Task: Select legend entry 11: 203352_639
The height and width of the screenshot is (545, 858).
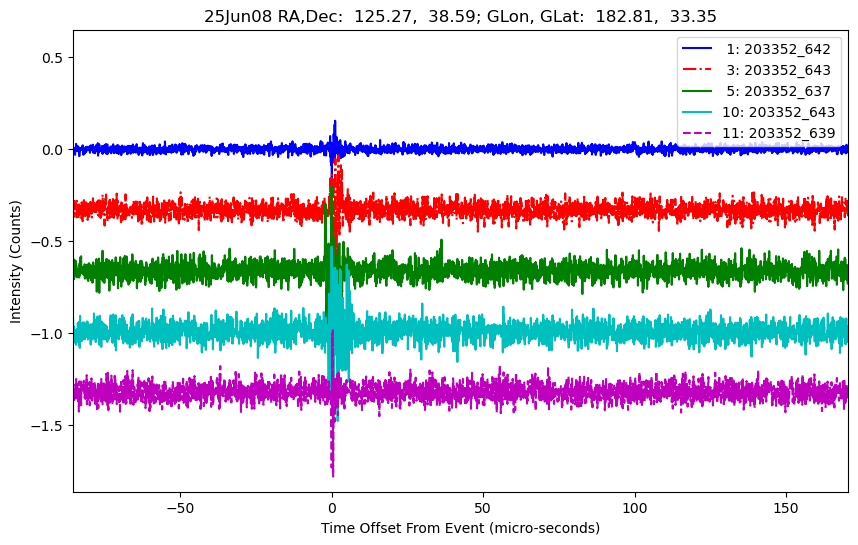Action: pyautogui.click(x=758, y=133)
